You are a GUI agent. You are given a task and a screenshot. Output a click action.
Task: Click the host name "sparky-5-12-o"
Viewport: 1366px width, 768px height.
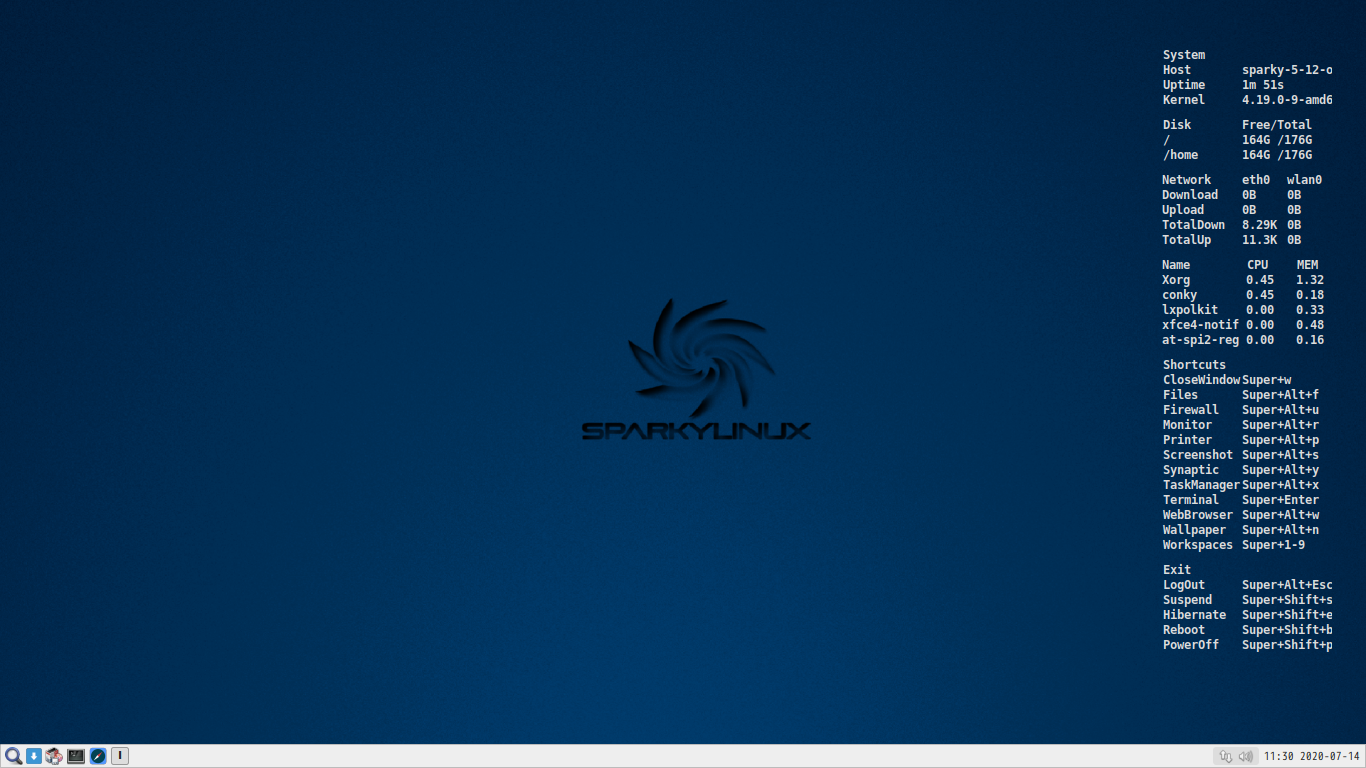1287,70
